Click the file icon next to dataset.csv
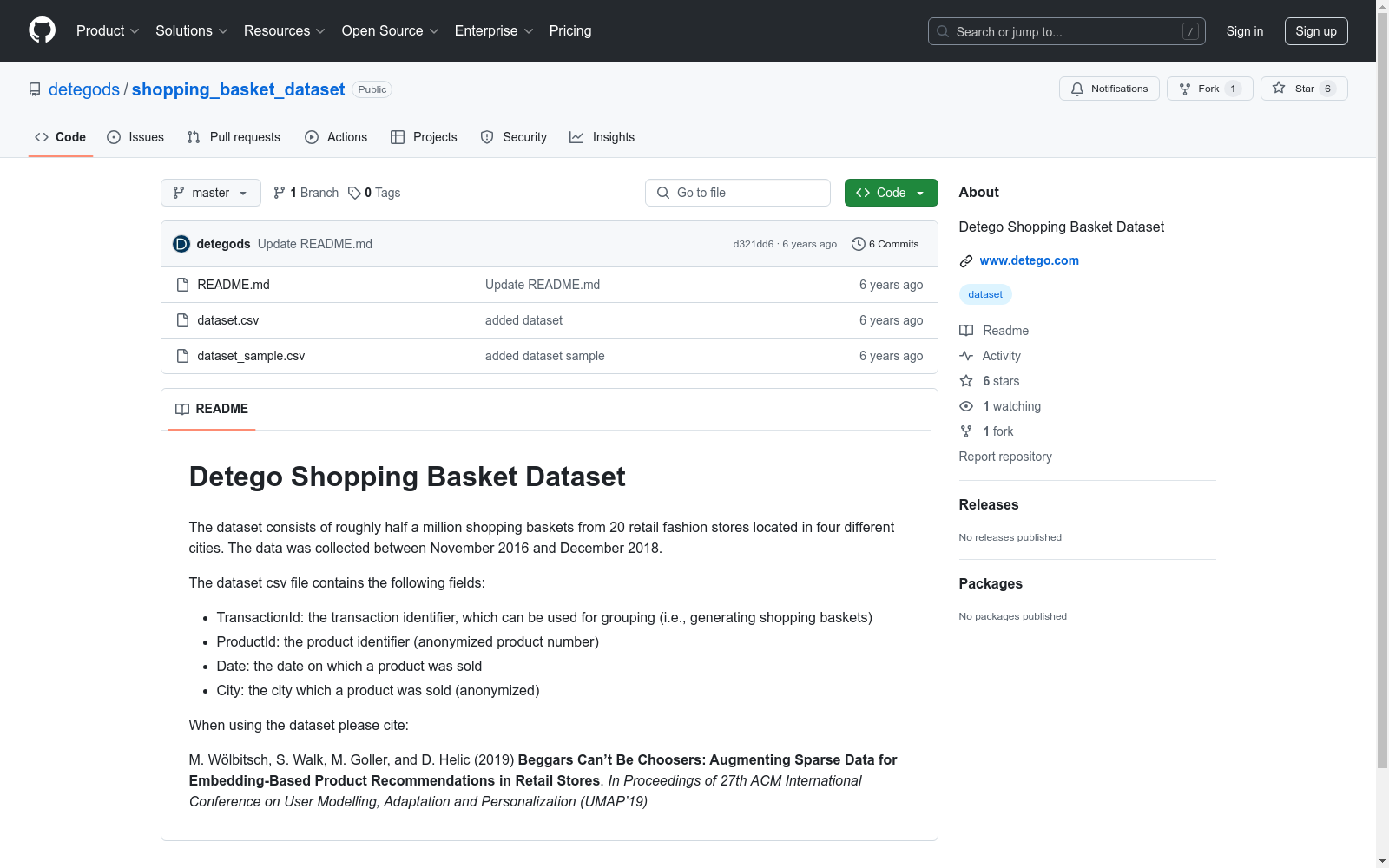 click(x=182, y=320)
